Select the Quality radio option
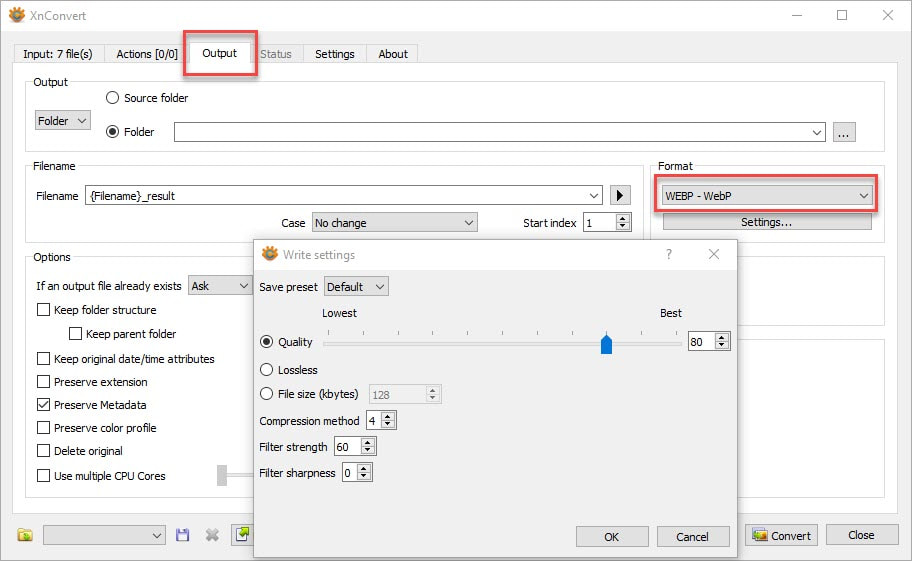912x561 pixels. (266, 342)
